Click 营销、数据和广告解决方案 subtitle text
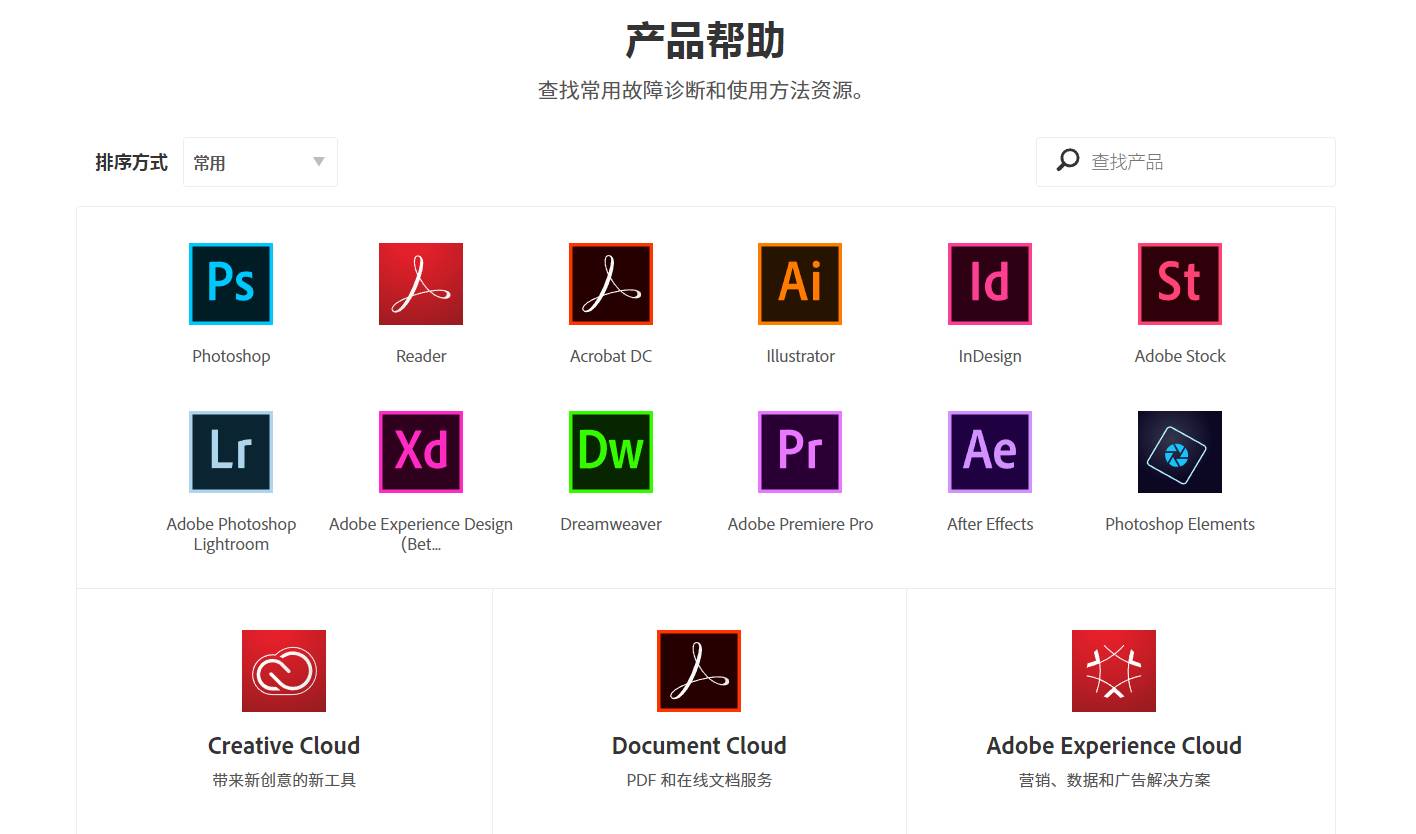 1114,780
